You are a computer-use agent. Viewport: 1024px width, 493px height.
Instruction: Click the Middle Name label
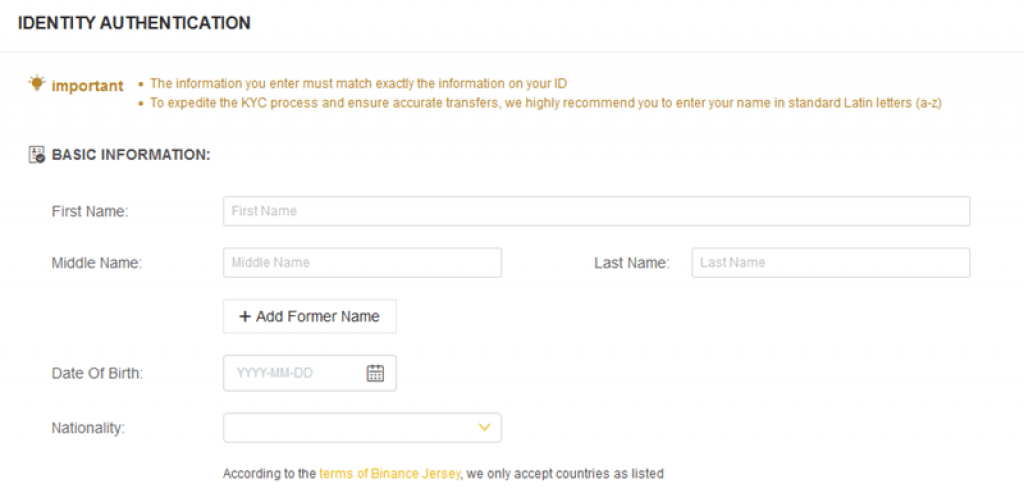[x=97, y=263]
